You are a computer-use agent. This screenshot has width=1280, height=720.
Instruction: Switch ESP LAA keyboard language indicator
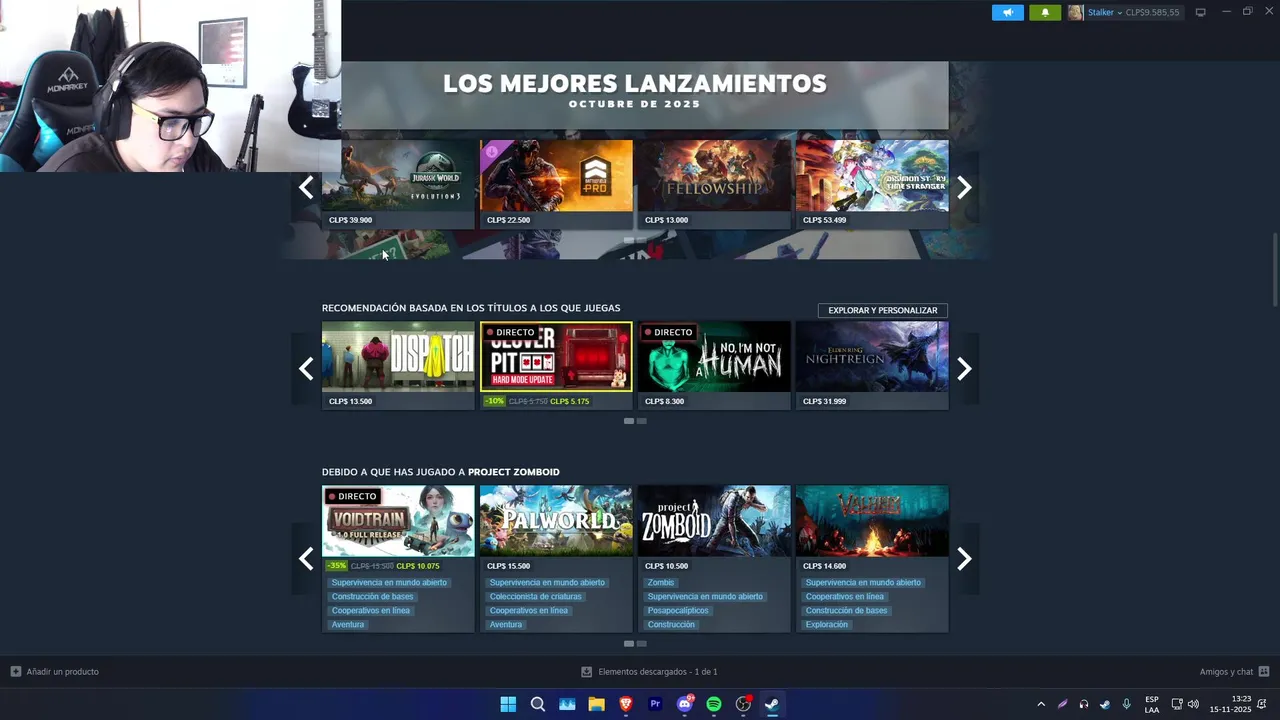click(x=1152, y=704)
